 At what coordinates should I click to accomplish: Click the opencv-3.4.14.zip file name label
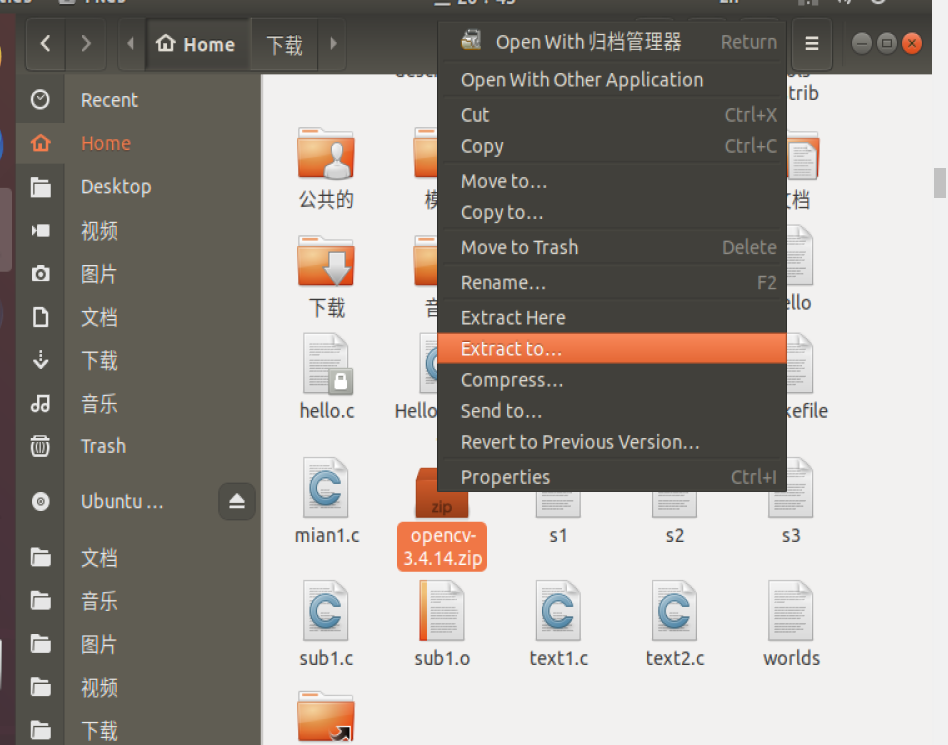(x=442, y=547)
